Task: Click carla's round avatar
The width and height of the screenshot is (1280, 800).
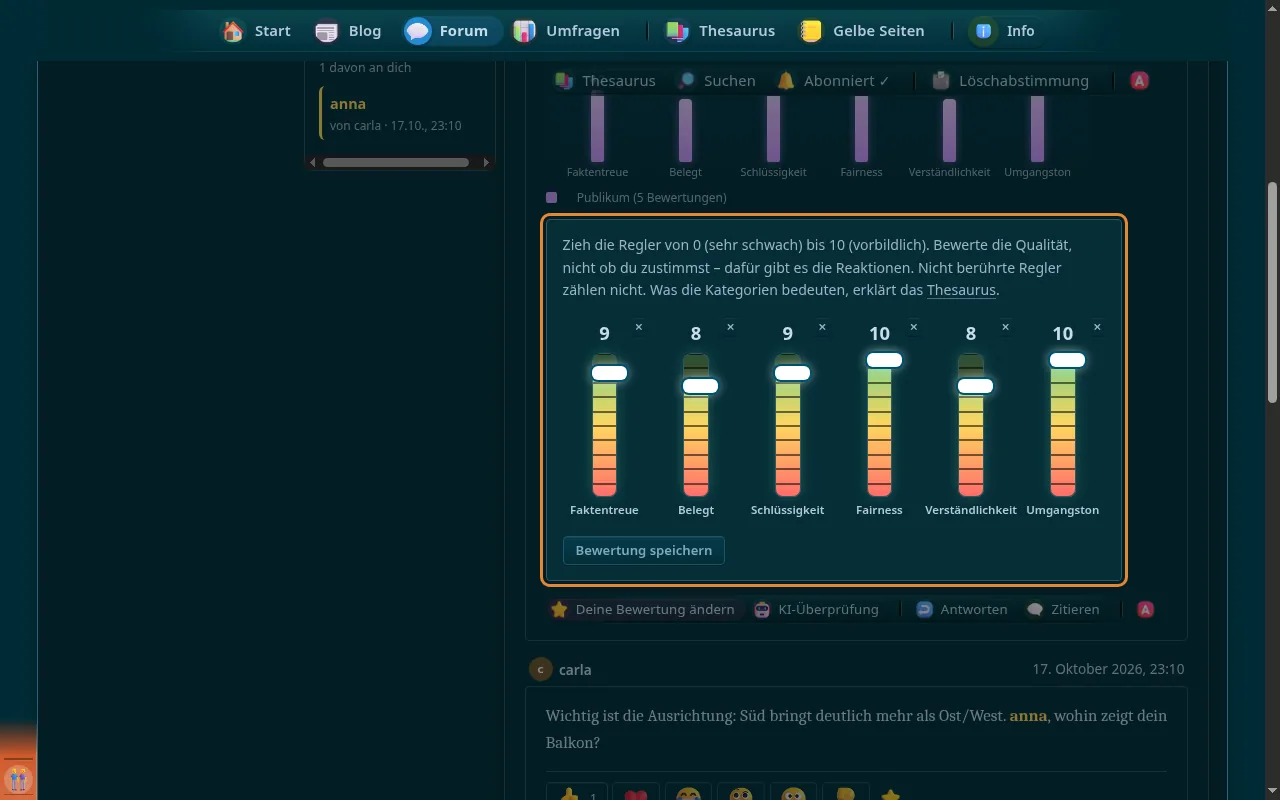Action: [x=540, y=669]
